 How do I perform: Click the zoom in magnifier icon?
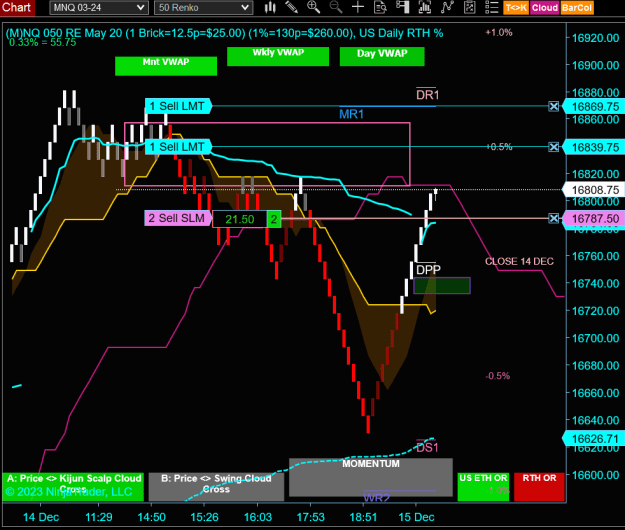(x=314, y=7)
